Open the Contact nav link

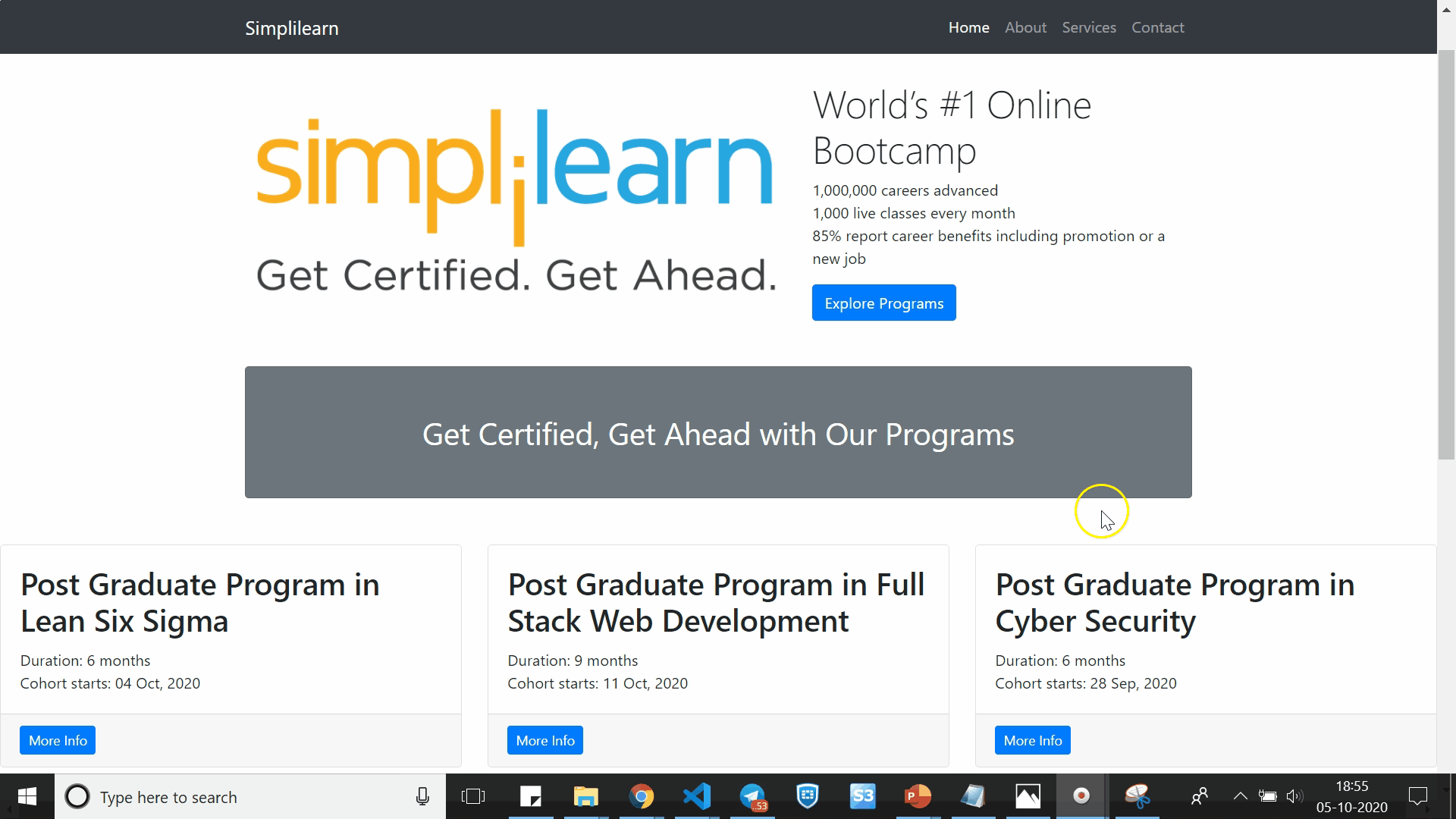click(1157, 27)
